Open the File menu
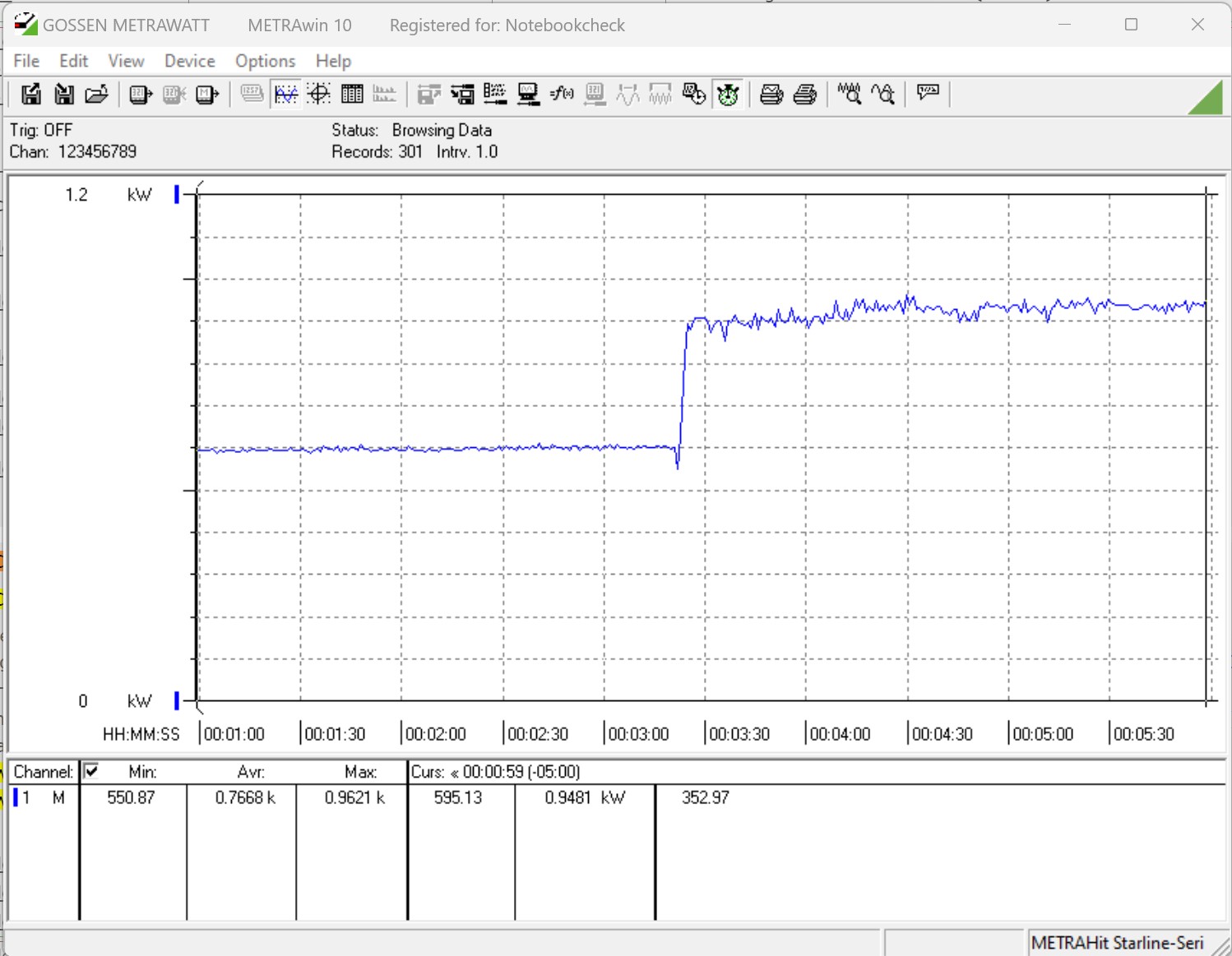Screen dimensions: 1232x956 (x=26, y=61)
